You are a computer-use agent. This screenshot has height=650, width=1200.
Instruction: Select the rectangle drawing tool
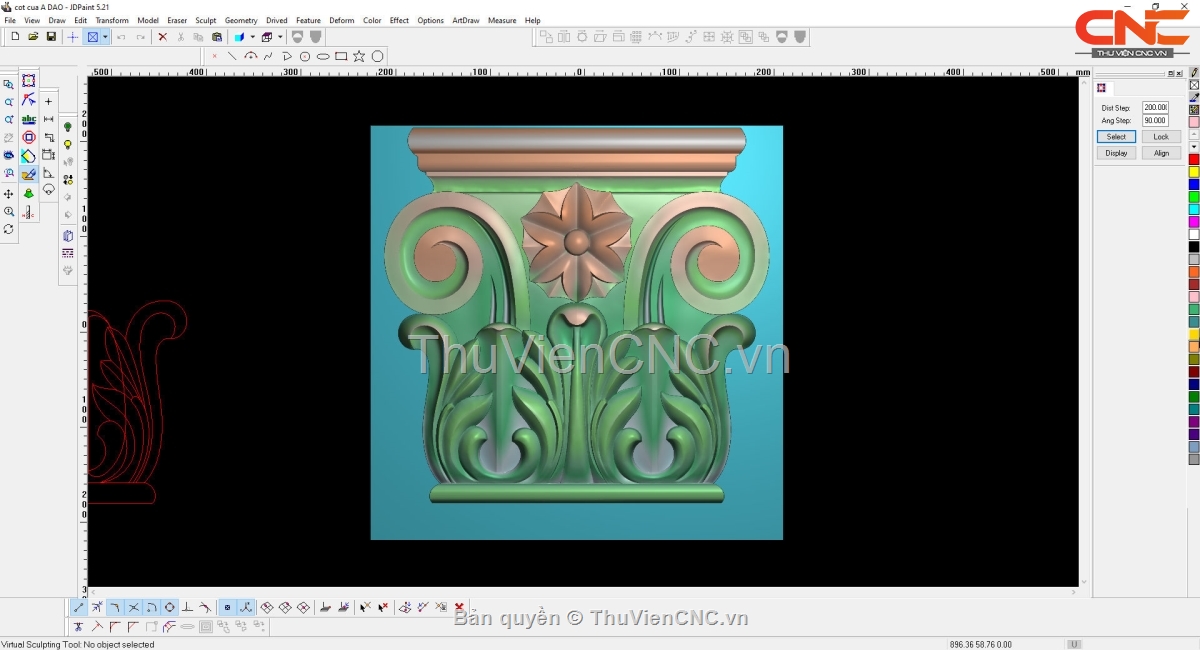click(x=341, y=56)
